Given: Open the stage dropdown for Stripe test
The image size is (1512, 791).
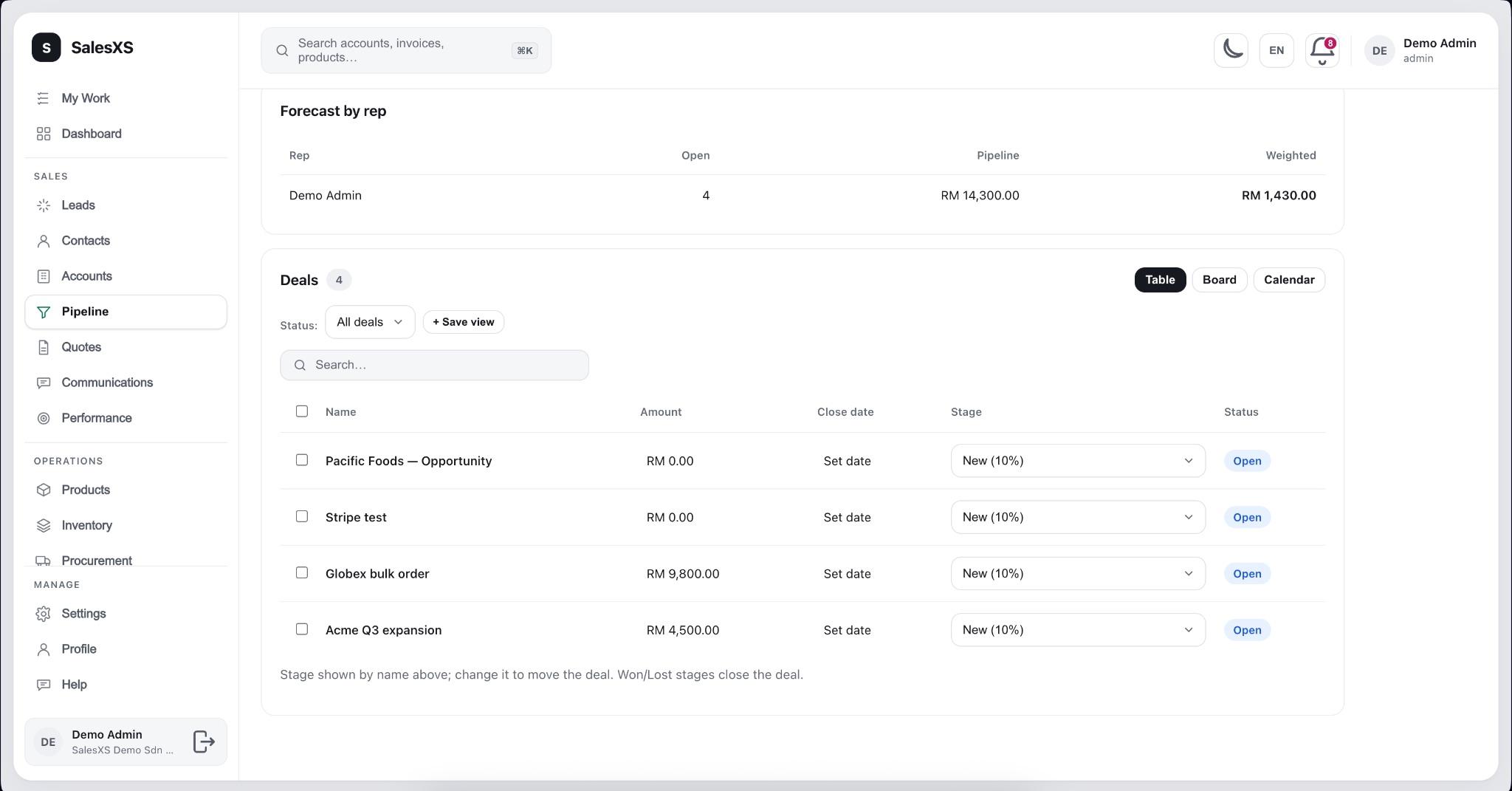Looking at the screenshot, I should 1078,517.
